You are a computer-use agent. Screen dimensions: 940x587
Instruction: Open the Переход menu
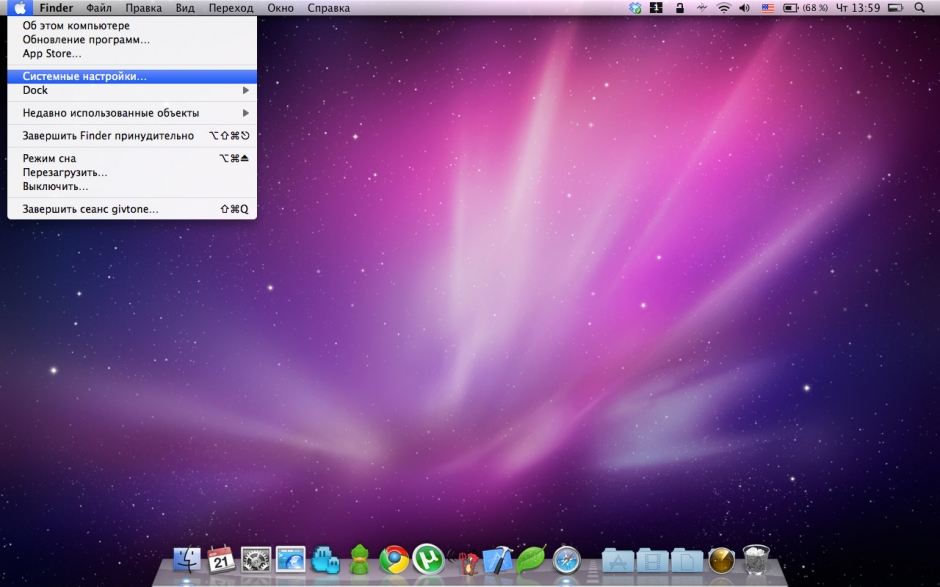231,8
